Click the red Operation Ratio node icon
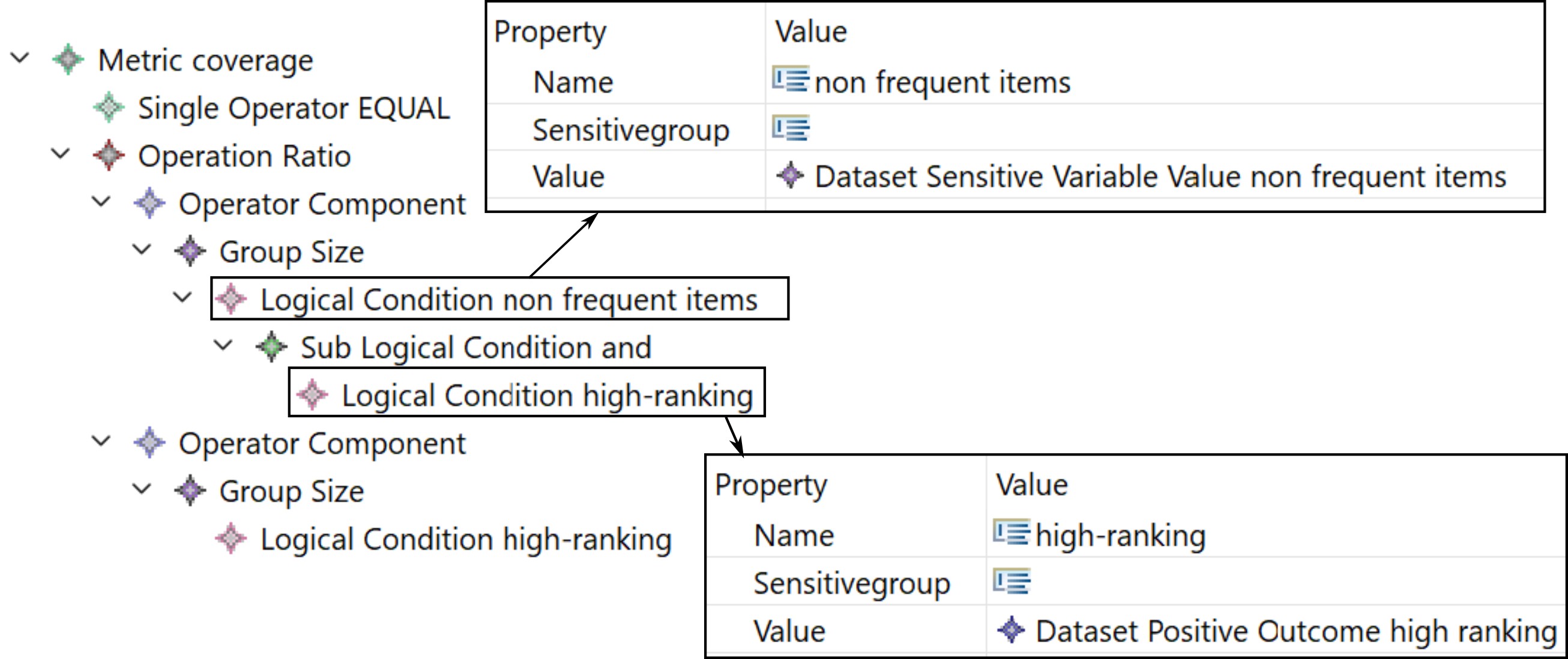 pyautogui.click(x=109, y=156)
